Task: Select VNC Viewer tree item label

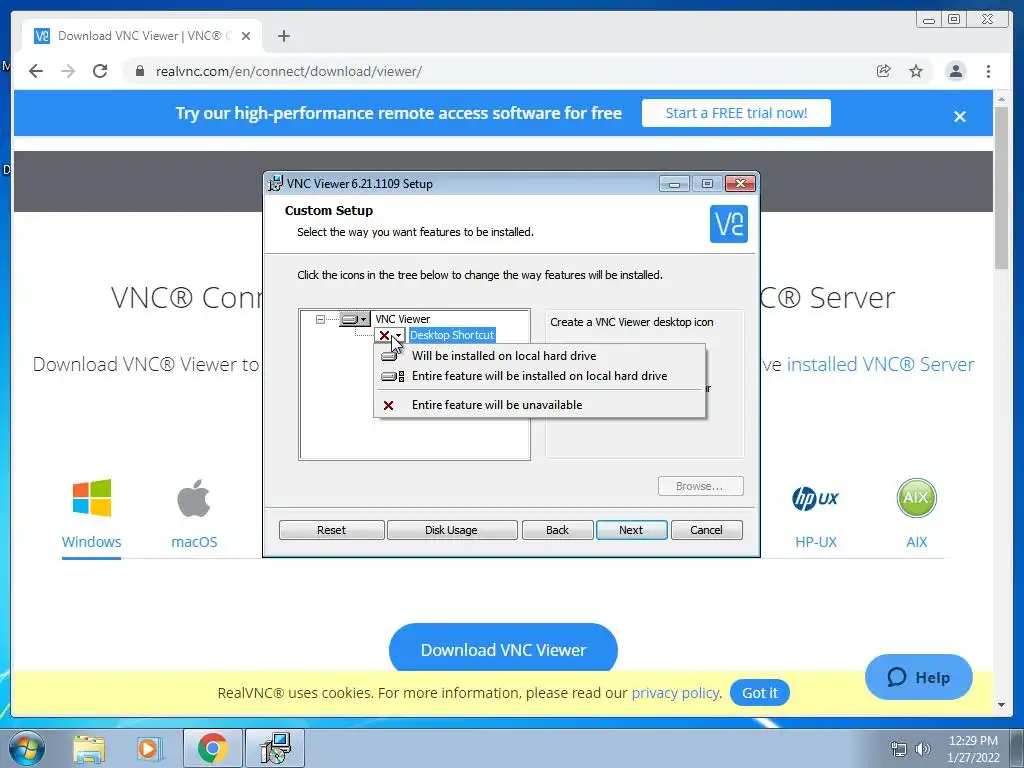Action: coord(402,319)
